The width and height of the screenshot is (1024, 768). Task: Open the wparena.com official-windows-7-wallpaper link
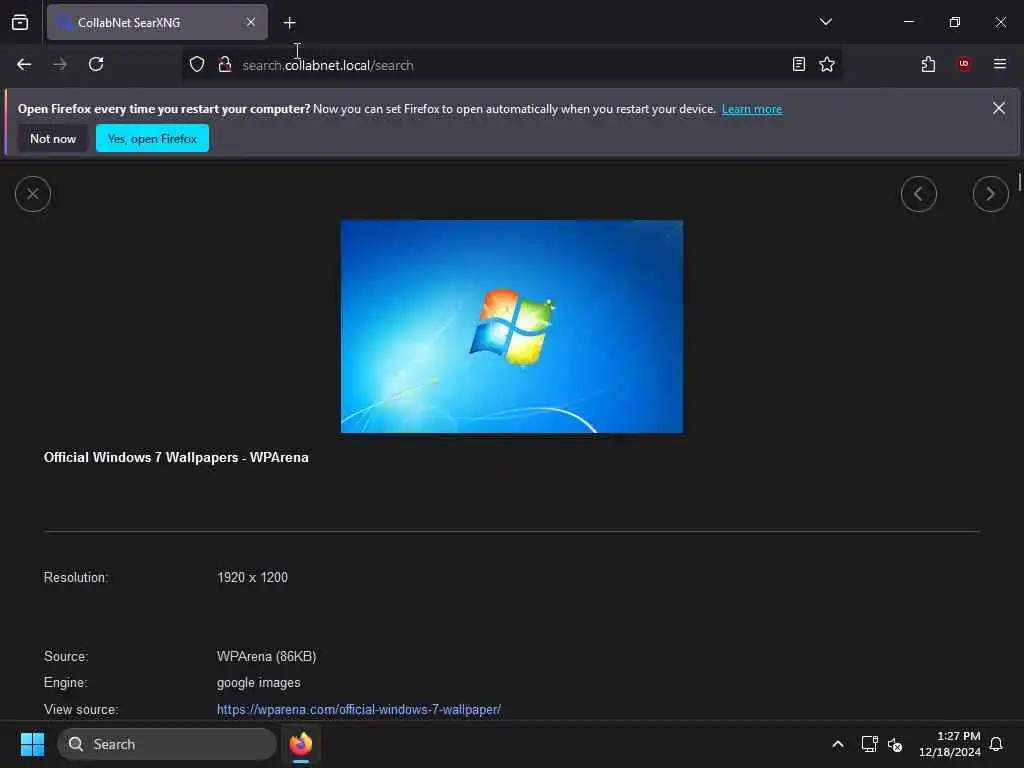click(x=359, y=709)
